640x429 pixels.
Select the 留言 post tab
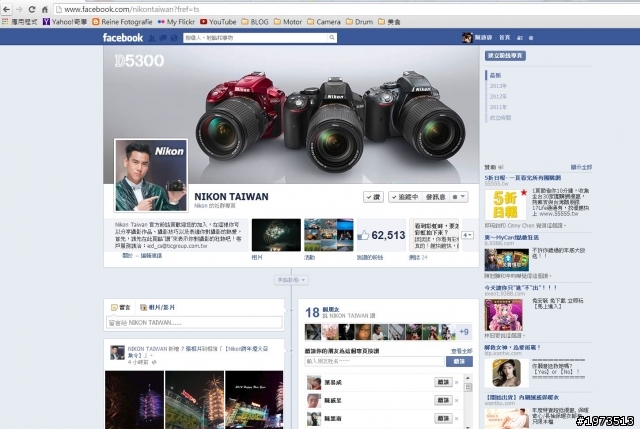click(x=120, y=307)
